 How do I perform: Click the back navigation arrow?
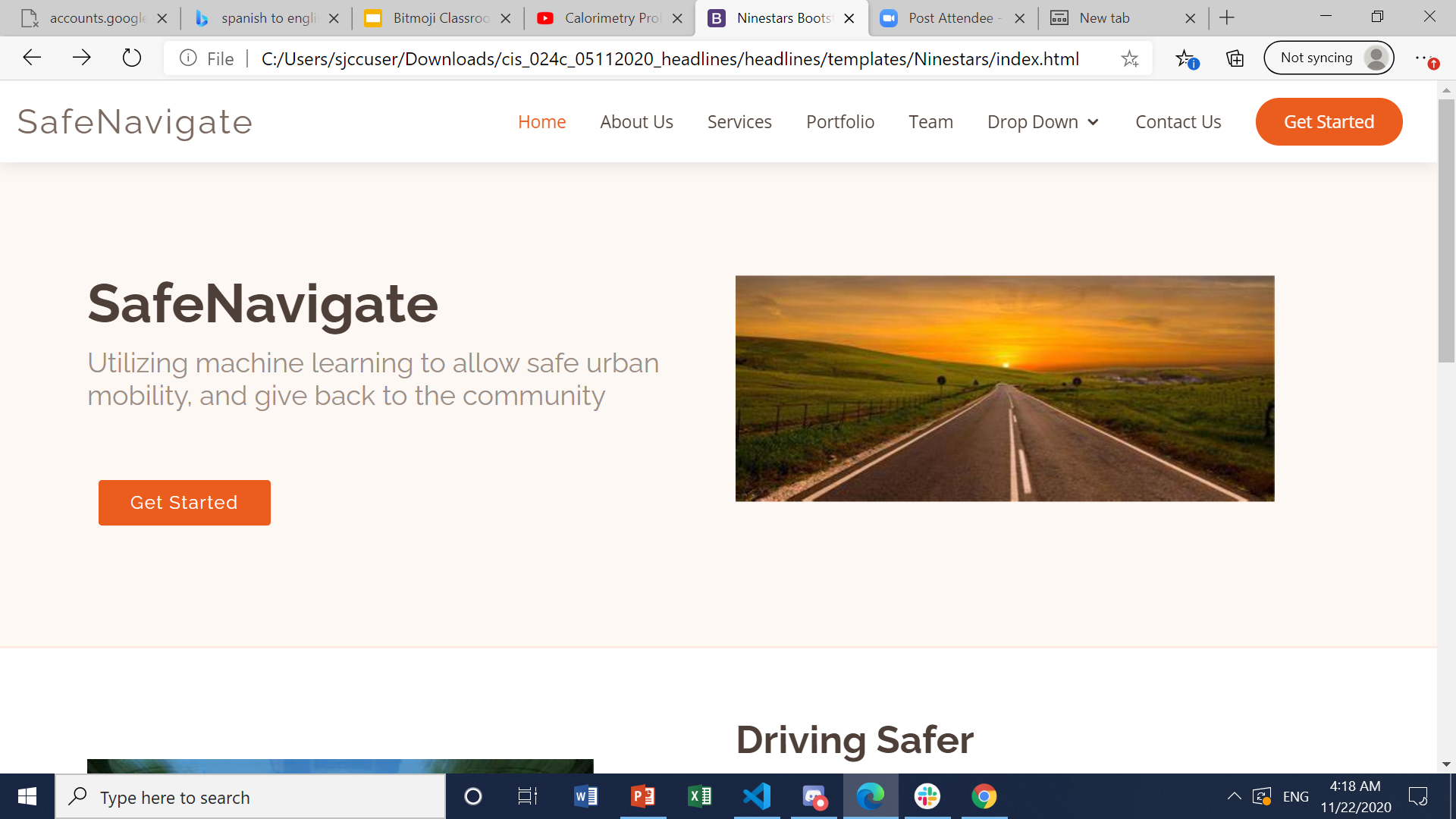32,58
